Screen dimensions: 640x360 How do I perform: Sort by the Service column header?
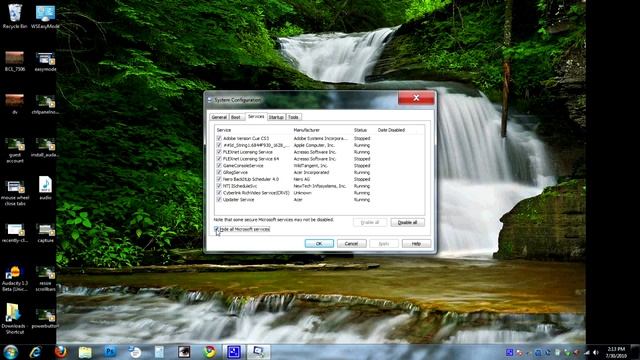pos(253,130)
